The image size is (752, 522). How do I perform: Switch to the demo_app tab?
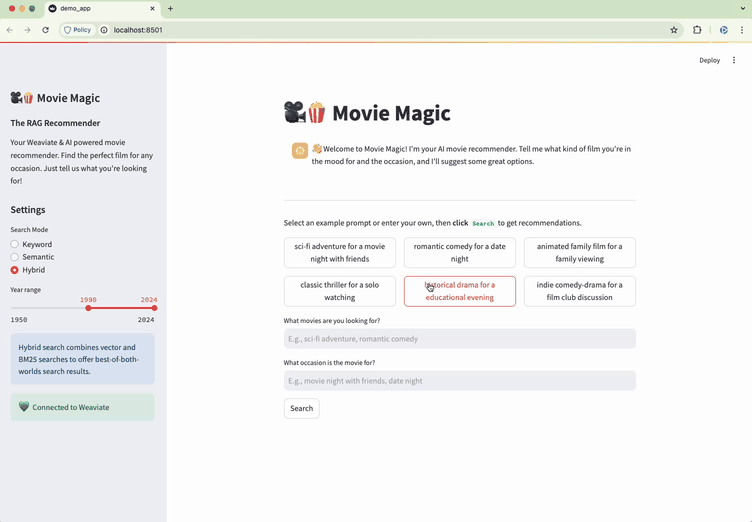pos(100,9)
